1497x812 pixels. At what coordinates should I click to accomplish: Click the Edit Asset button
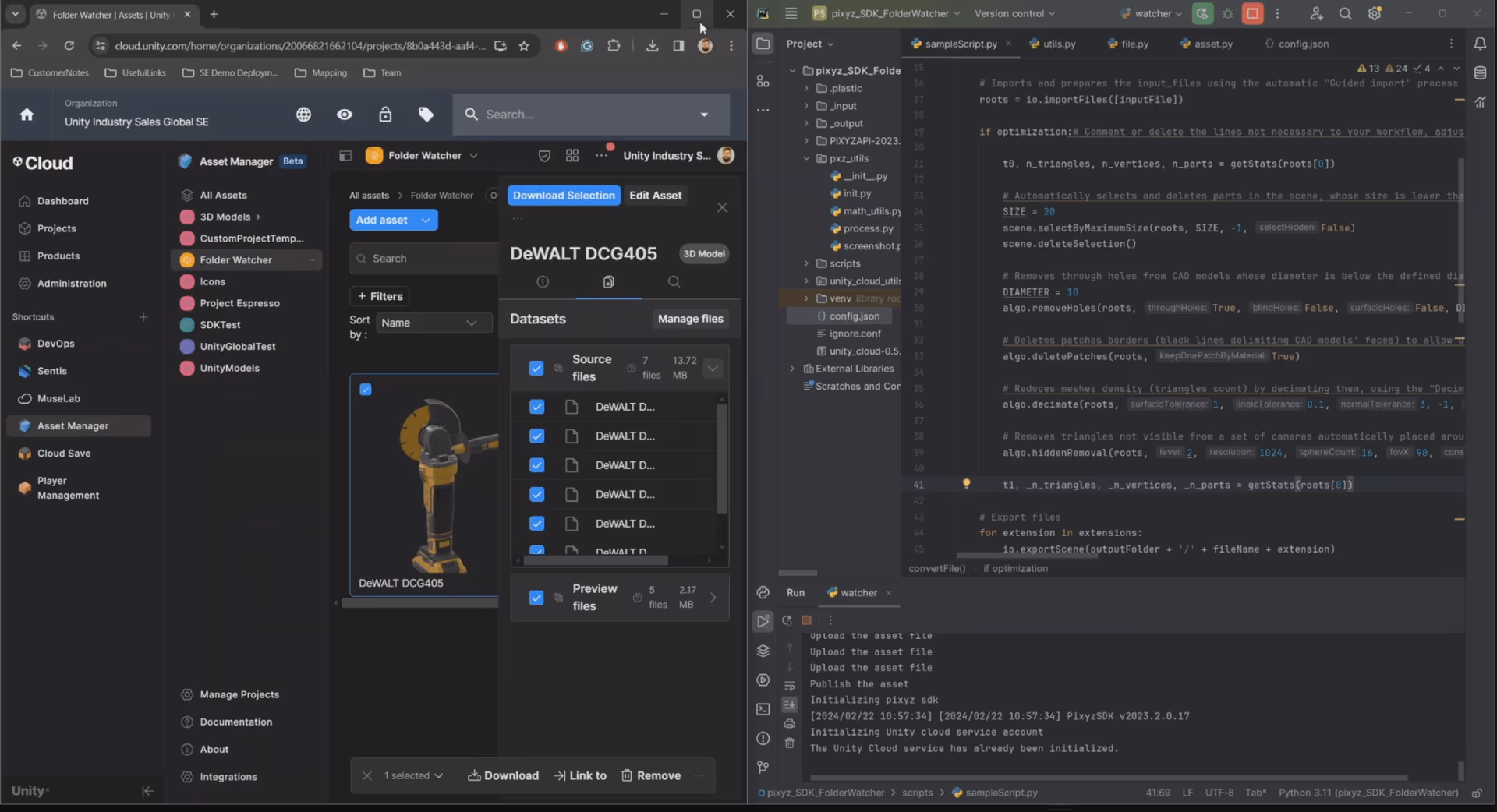pyautogui.click(x=655, y=196)
